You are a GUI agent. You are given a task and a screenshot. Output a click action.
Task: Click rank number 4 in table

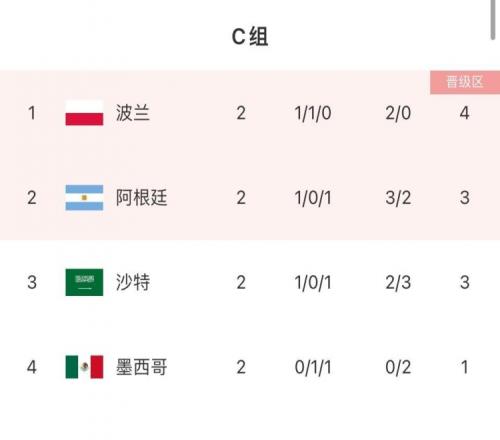(x=32, y=367)
